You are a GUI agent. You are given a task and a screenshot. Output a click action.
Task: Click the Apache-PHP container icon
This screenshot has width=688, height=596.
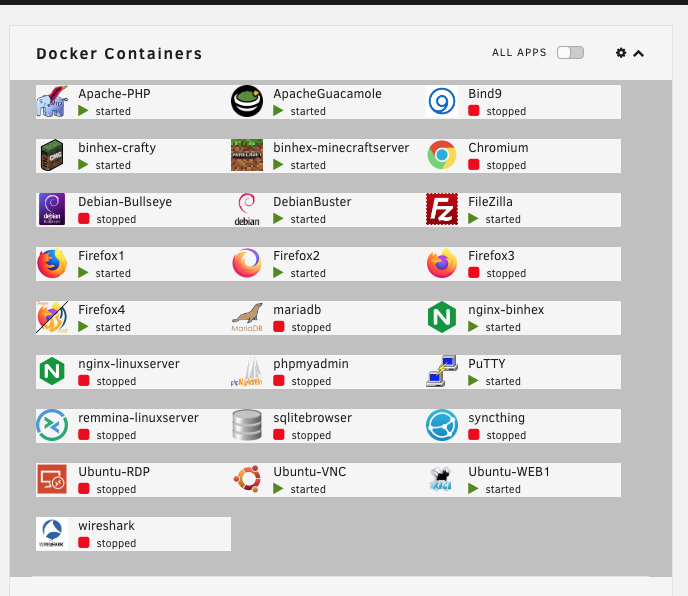pyautogui.click(x=52, y=101)
